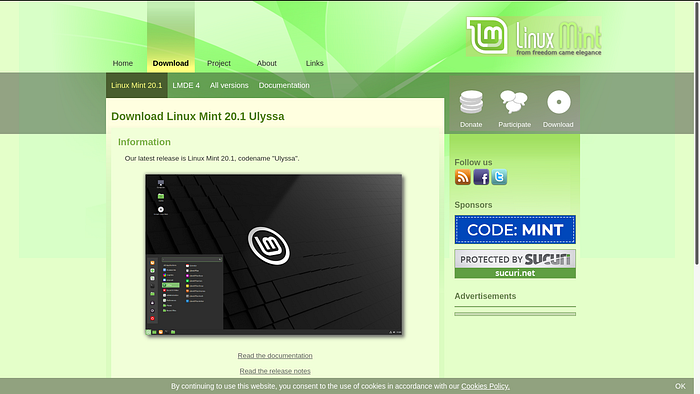The width and height of the screenshot is (700, 394).
Task: Click the Linux Mint logo
Action: (x=533, y=37)
